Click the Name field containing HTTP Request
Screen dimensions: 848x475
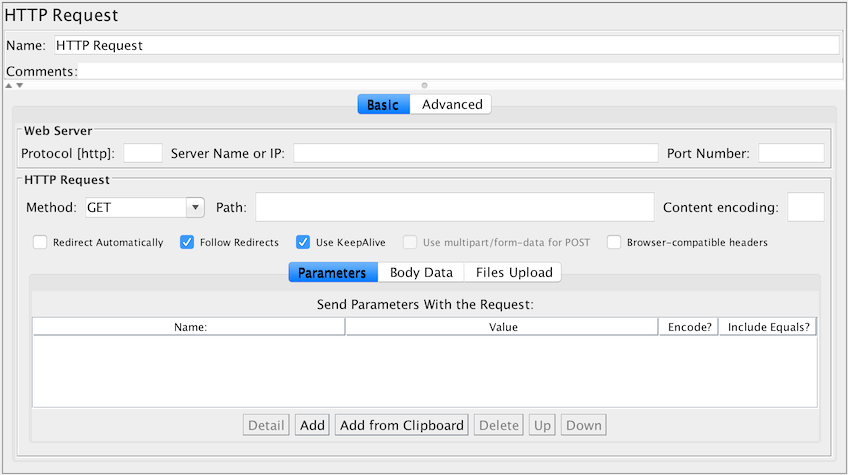(x=445, y=45)
